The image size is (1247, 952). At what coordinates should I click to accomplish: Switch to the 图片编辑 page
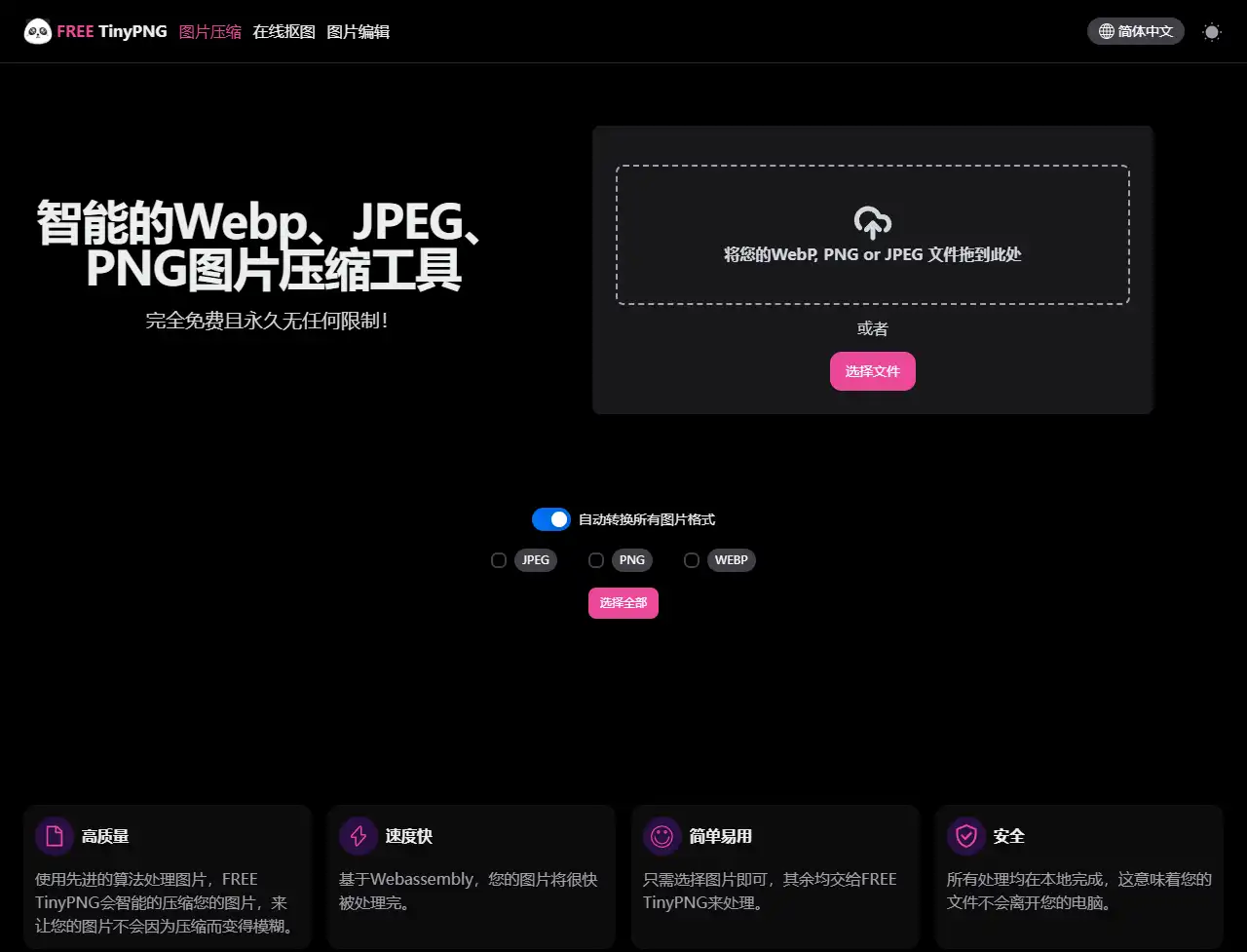[x=358, y=32]
